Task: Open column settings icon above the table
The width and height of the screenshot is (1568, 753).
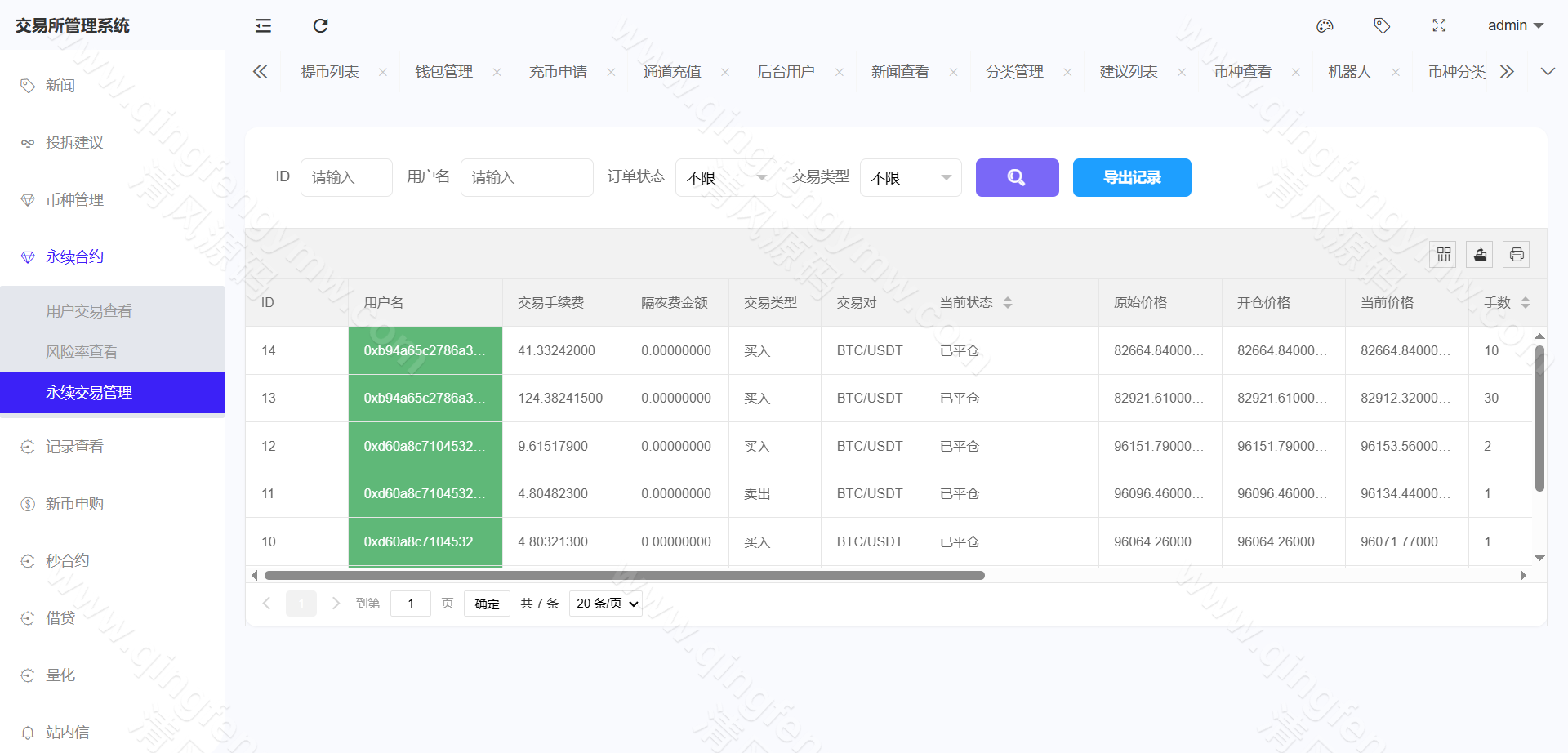Action: click(x=1442, y=254)
